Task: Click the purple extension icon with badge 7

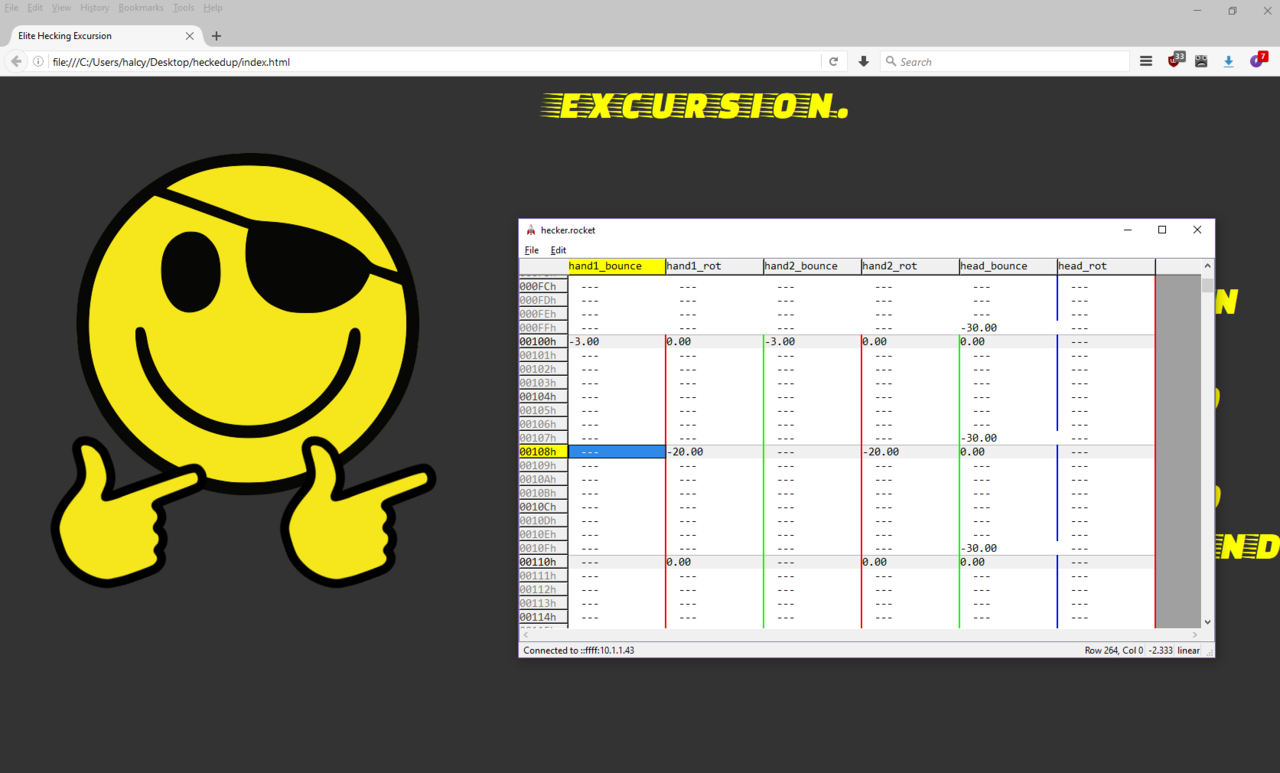Action: click(x=1256, y=62)
